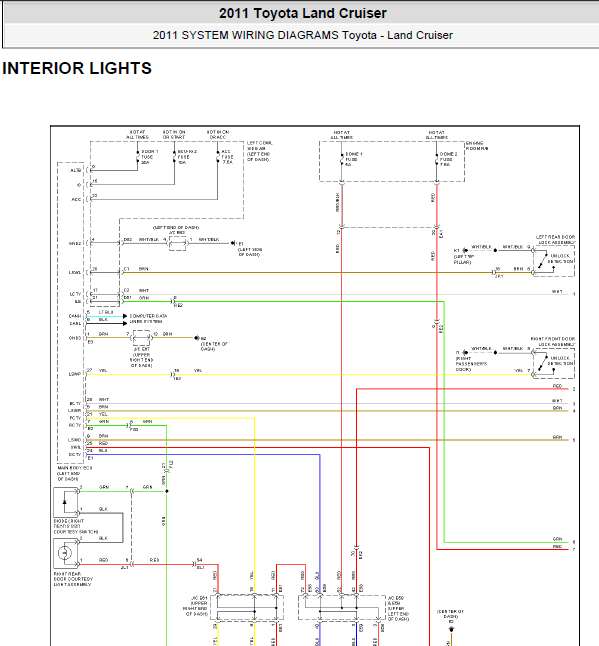
Task: Click the 2011 Toyota Land Cruiser title
Action: point(303,13)
